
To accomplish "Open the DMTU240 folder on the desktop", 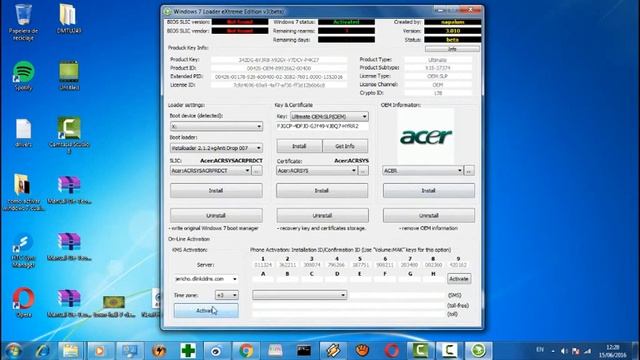I will pos(69,19).
